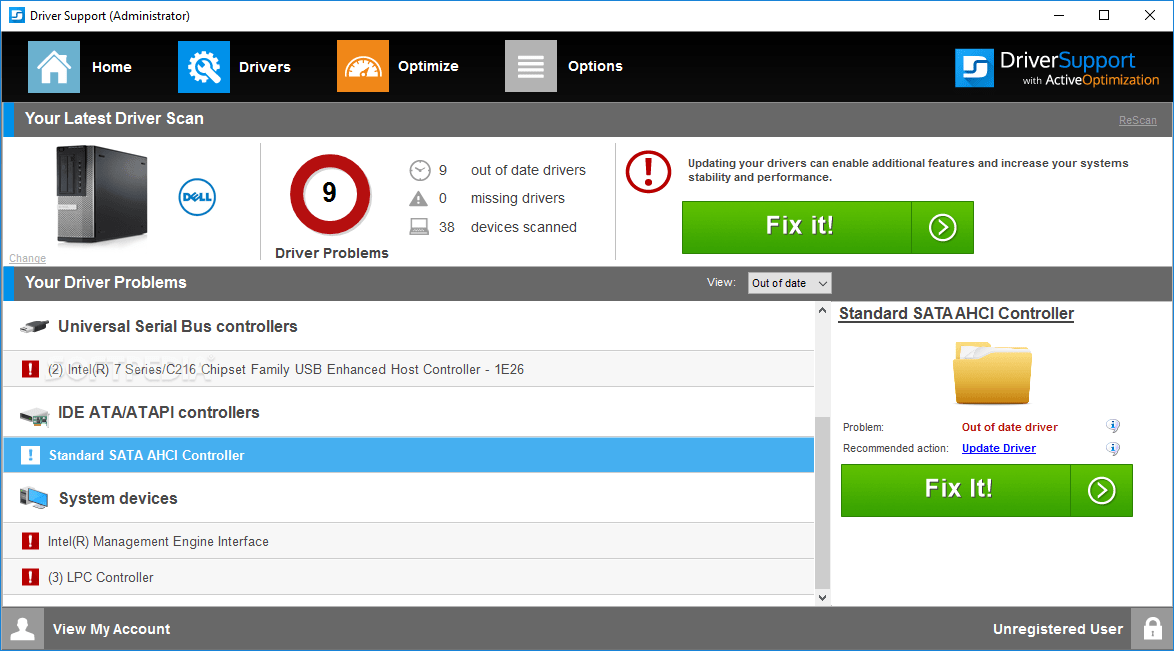This screenshot has height=651, width=1174.
Task: Go to the Optimize menu label
Action: (428, 67)
